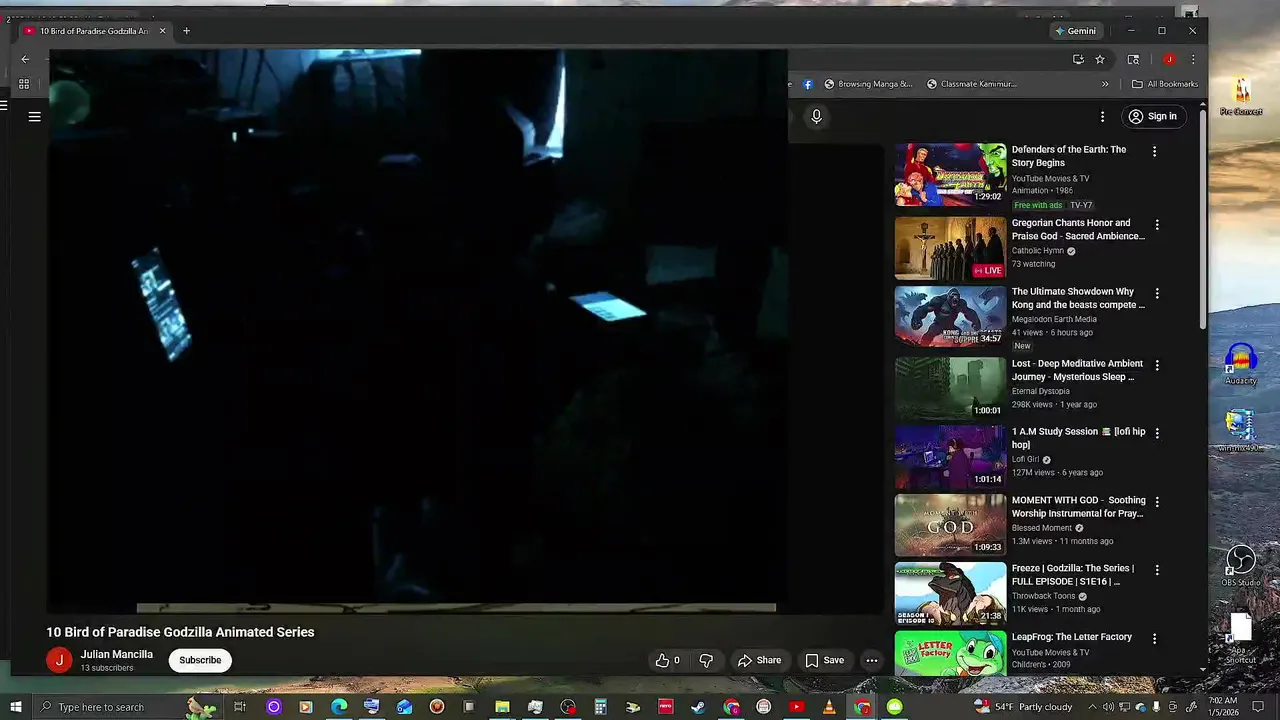
Task: Open the YouTube hamburger guide menu
Action: click(34, 116)
